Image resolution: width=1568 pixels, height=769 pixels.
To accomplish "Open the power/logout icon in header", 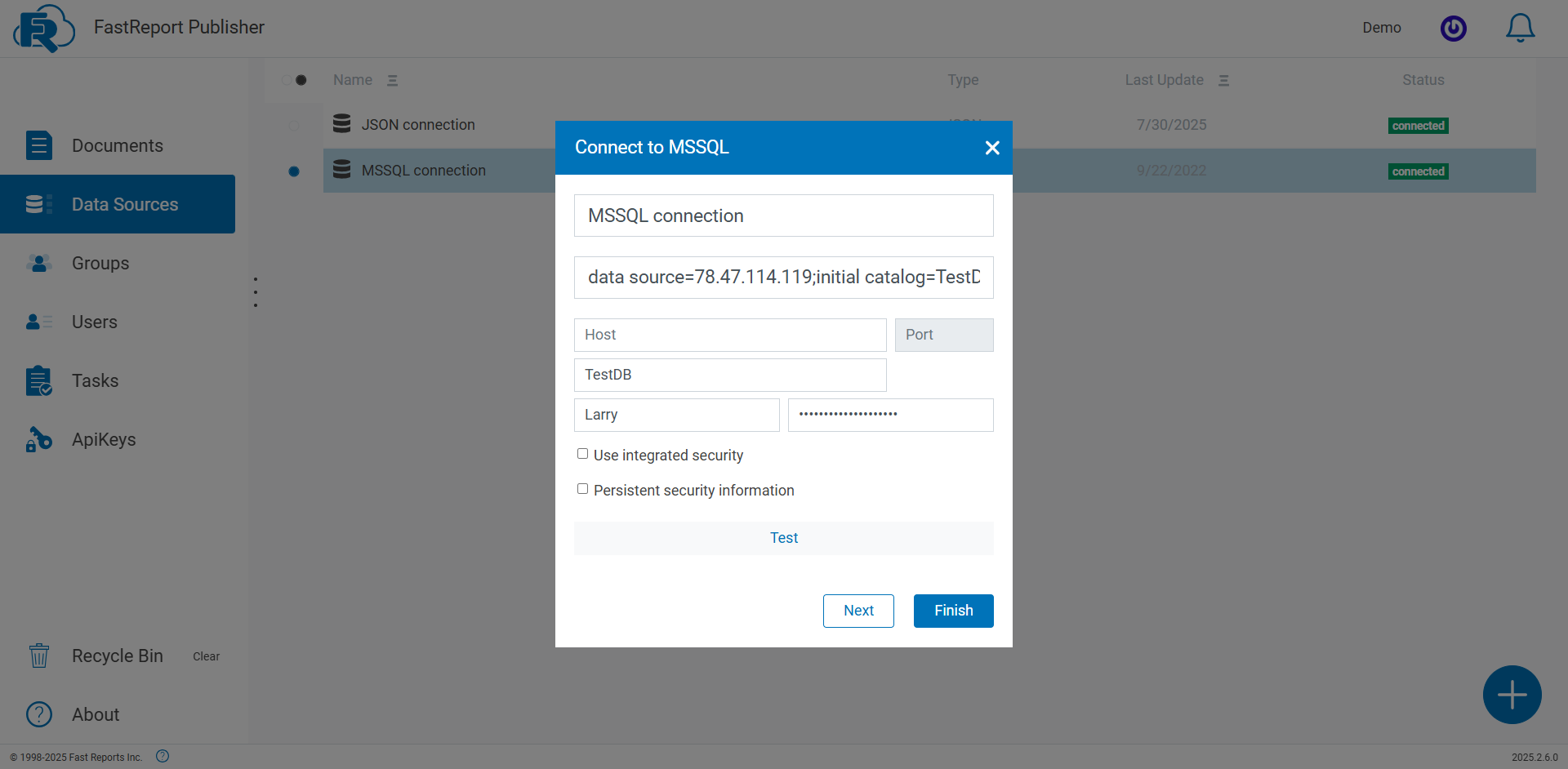I will point(1453,29).
